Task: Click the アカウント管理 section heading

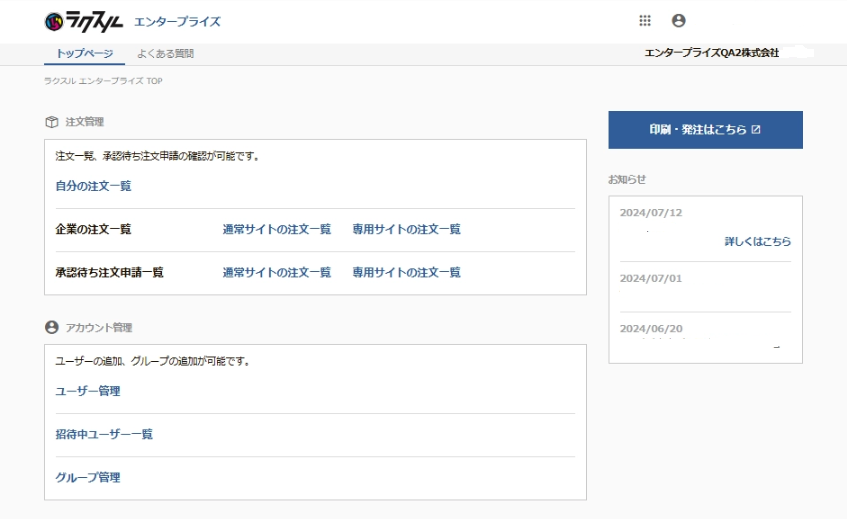Action: tap(99, 327)
